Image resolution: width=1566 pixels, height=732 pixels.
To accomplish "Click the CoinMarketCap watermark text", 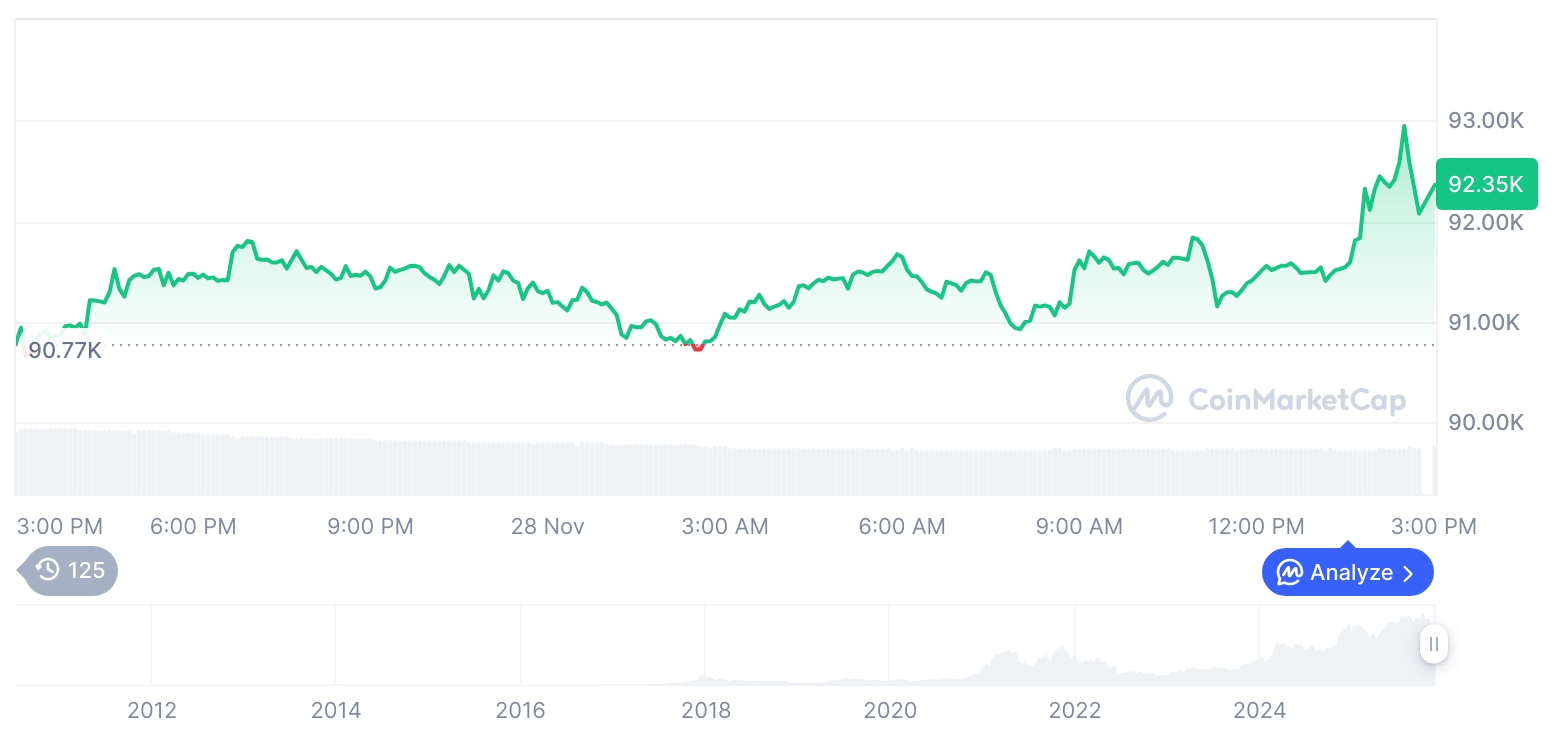I will [x=1296, y=400].
